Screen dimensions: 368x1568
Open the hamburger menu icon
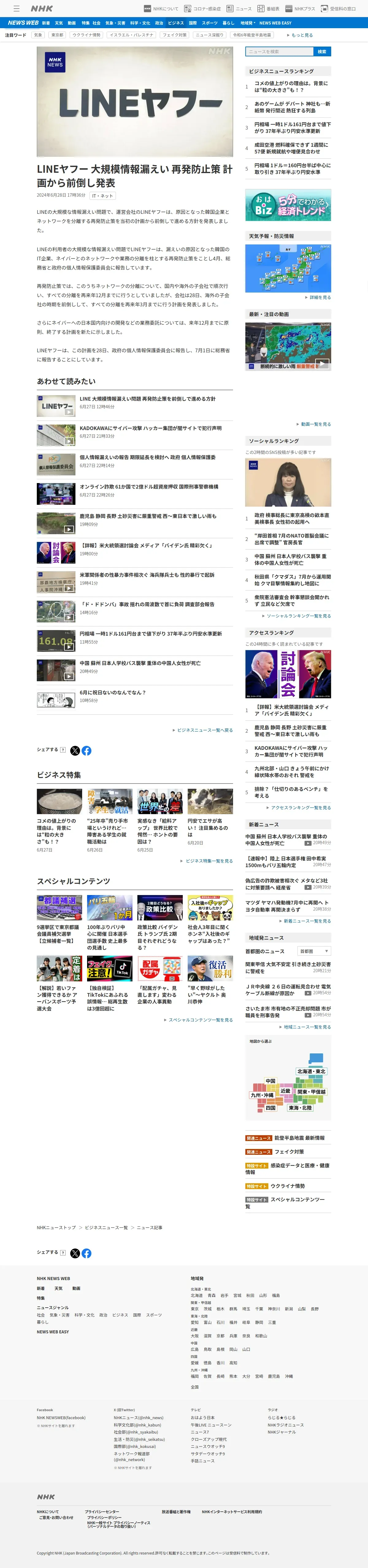[x=17, y=9]
